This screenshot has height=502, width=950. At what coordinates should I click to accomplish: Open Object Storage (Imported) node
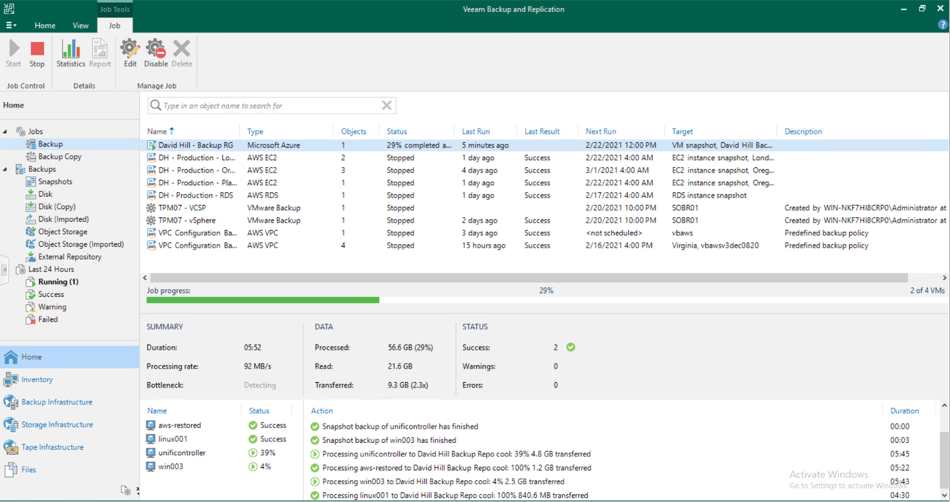coord(81,244)
